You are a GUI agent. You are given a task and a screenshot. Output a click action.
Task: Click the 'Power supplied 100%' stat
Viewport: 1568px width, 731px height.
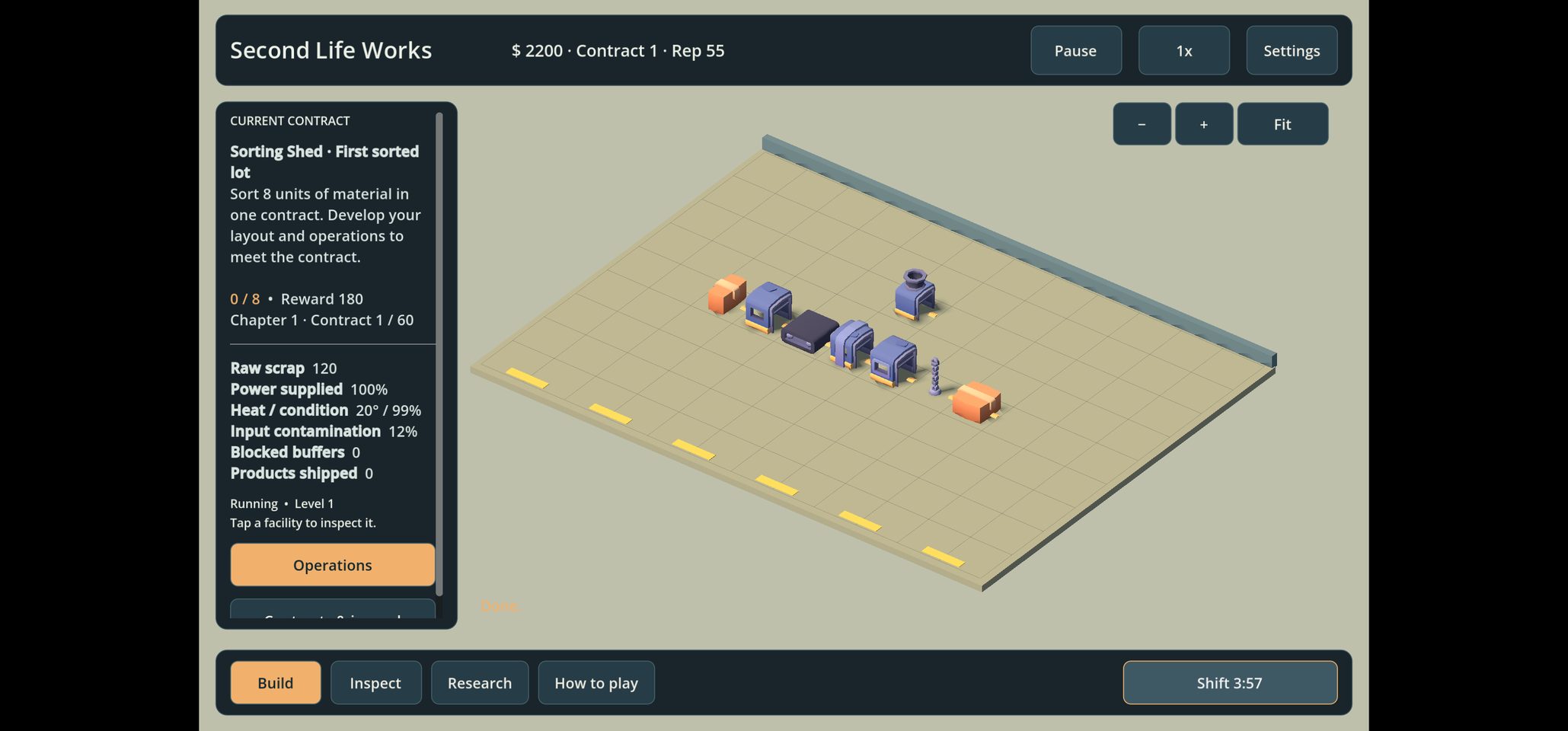(308, 389)
